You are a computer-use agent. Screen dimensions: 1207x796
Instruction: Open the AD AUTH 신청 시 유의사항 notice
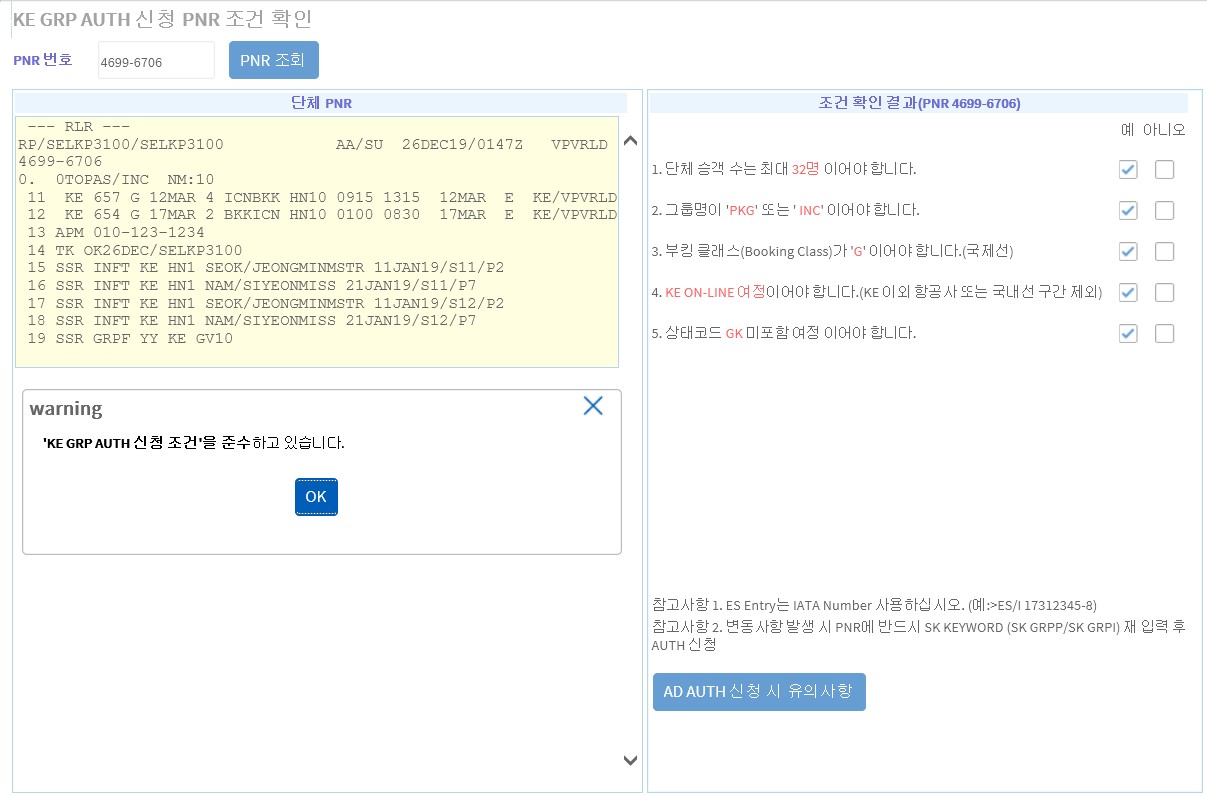tap(759, 692)
